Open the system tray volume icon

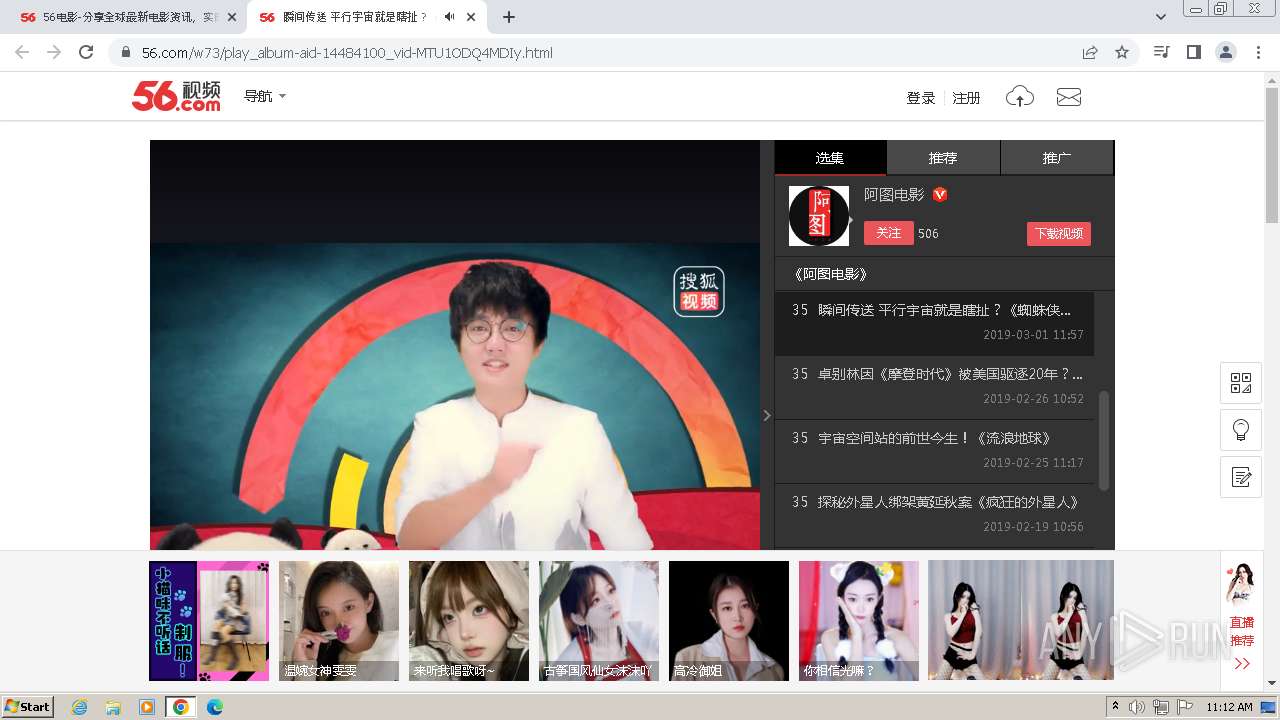tap(1137, 707)
